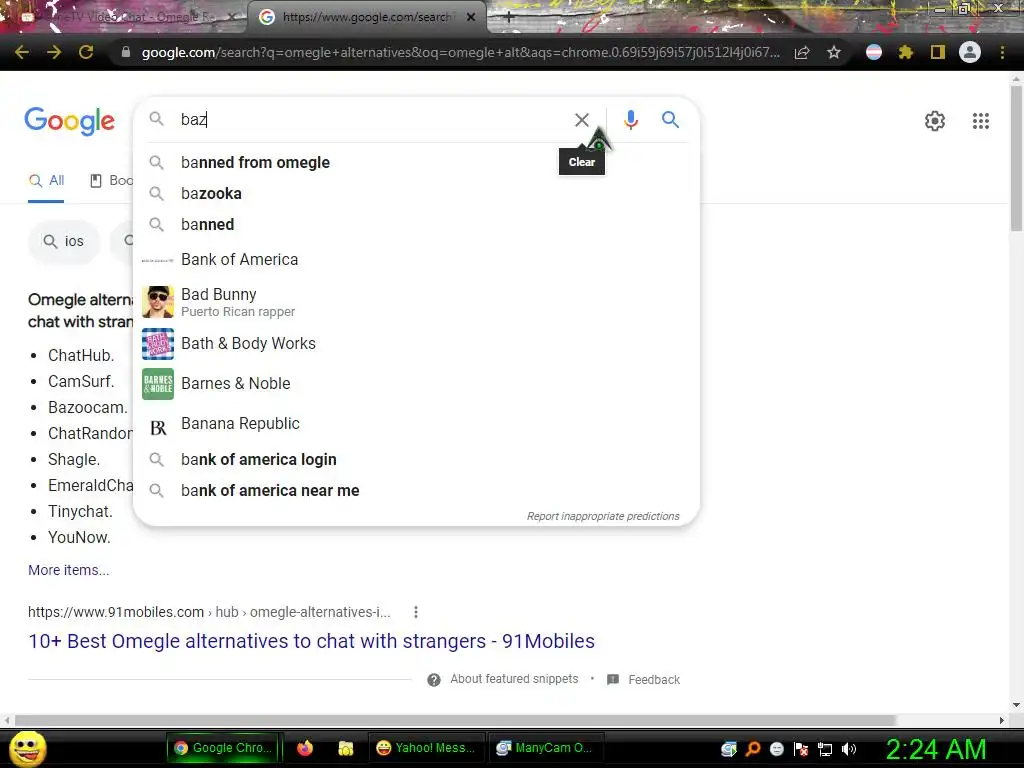The height and width of the screenshot is (768, 1024).
Task: Click the striped extension icon in toolbar
Action: [874, 52]
